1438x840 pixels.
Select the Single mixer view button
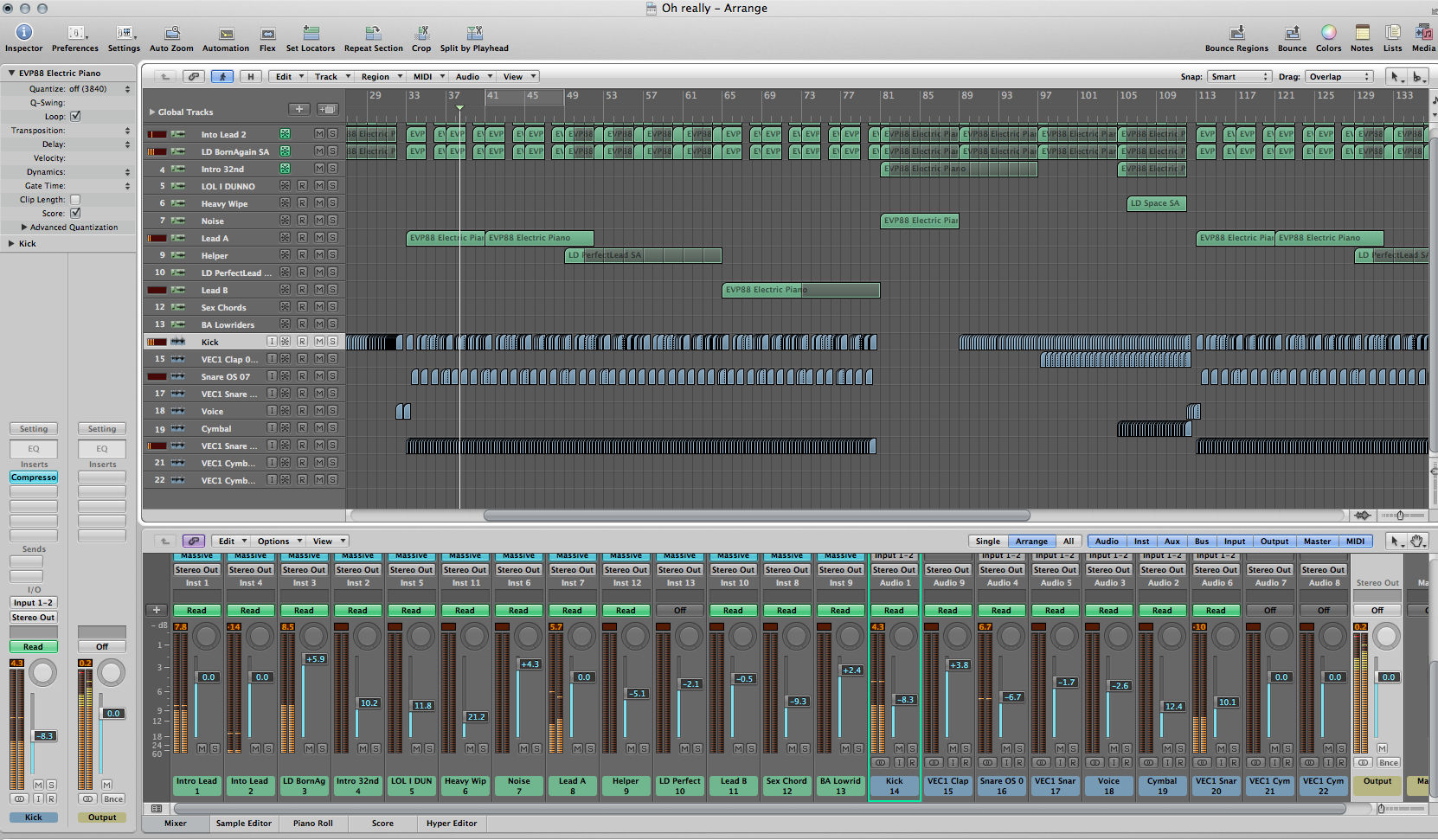[x=987, y=541]
